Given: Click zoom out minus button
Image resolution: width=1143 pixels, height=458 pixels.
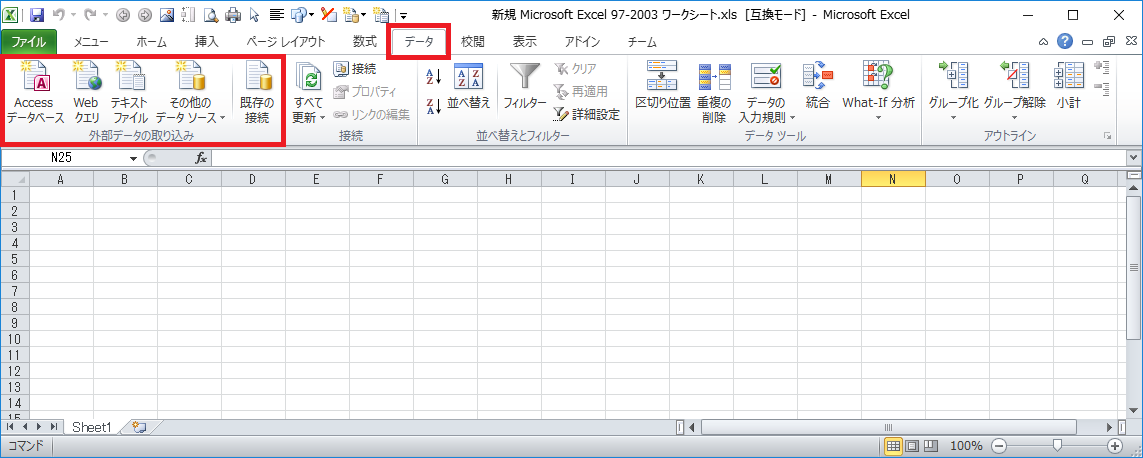Looking at the screenshot, I should [999, 446].
